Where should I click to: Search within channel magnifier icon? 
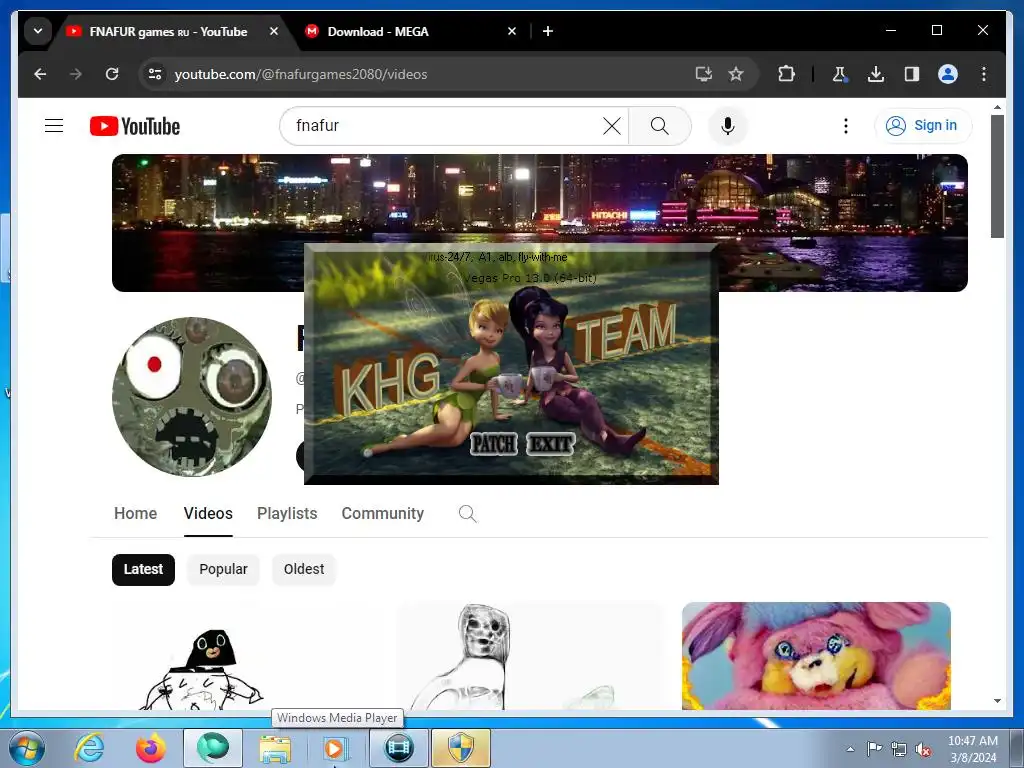point(468,514)
